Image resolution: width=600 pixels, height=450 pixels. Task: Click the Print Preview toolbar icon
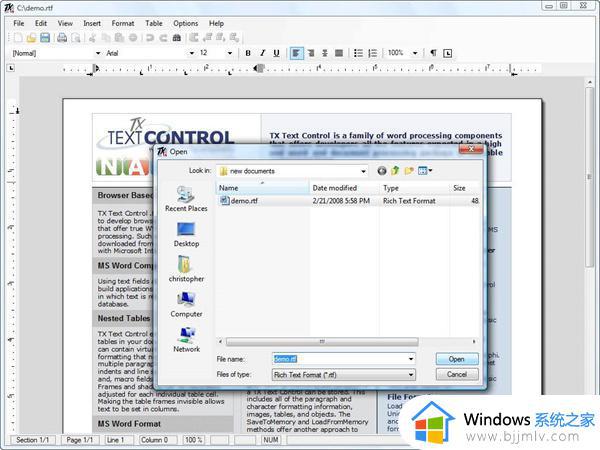76,38
